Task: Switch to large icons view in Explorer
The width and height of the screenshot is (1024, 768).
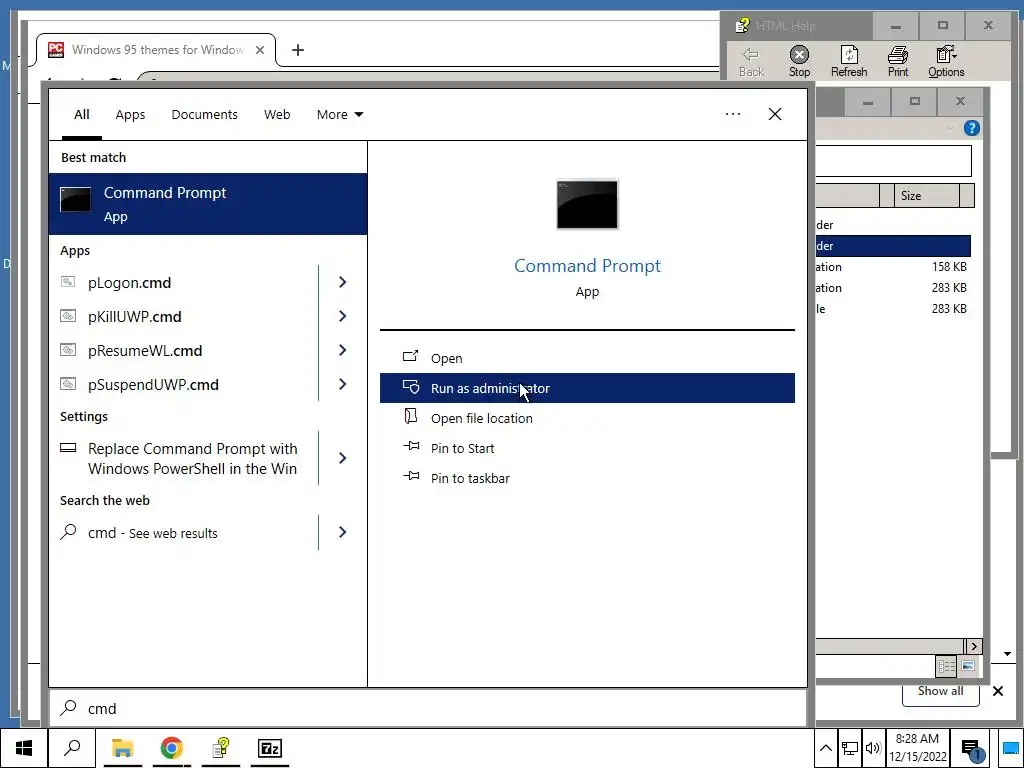Action: (968, 666)
